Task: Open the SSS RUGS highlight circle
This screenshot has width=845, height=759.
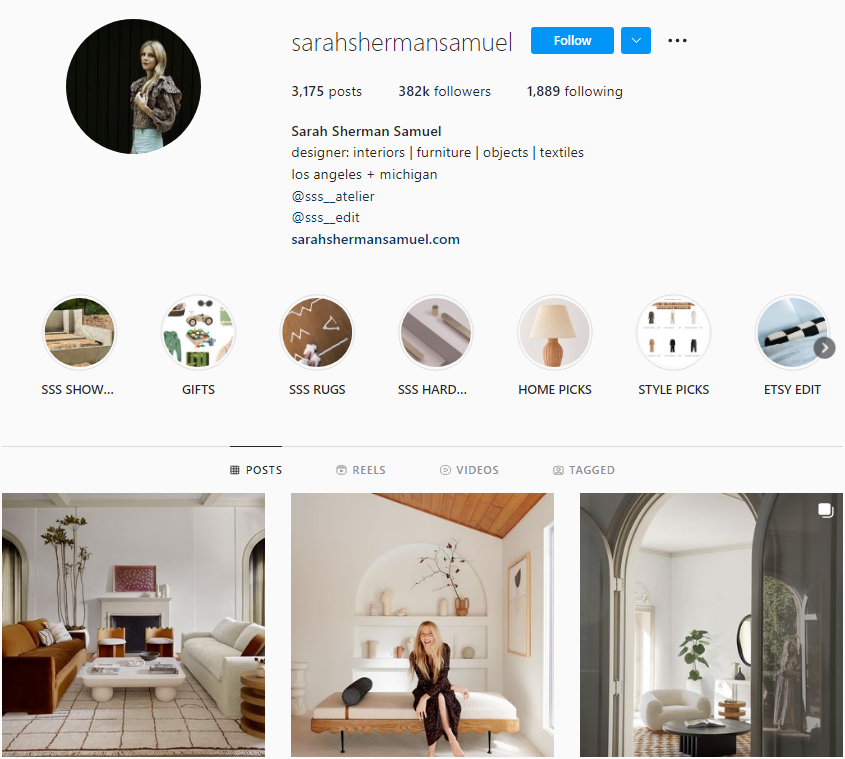Action: 317,332
